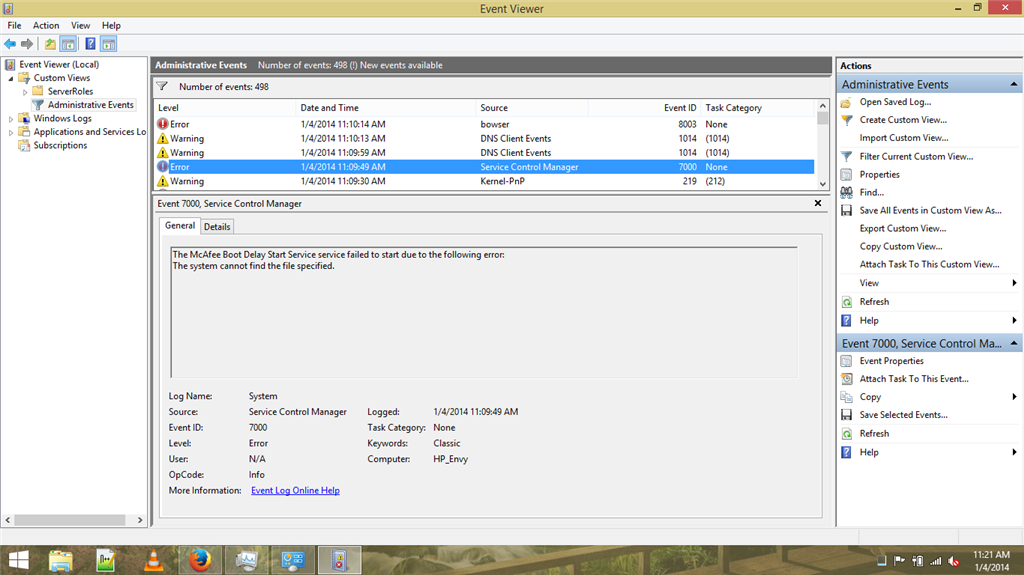Select Subscriptions in the console tree
Viewport: 1024px width, 575px height.
pyautogui.click(x=60, y=146)
